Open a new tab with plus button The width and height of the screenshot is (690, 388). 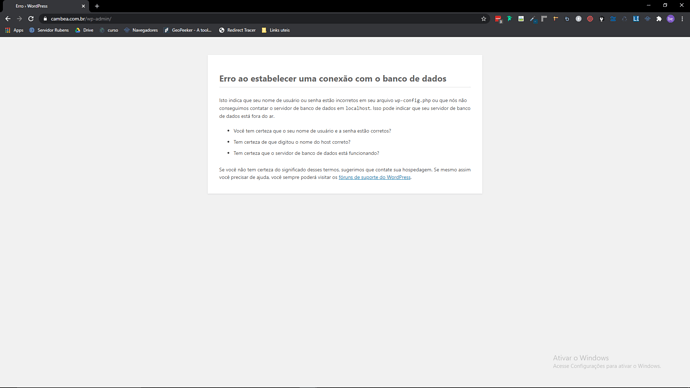pyautogui.click(x=97, y=6)
